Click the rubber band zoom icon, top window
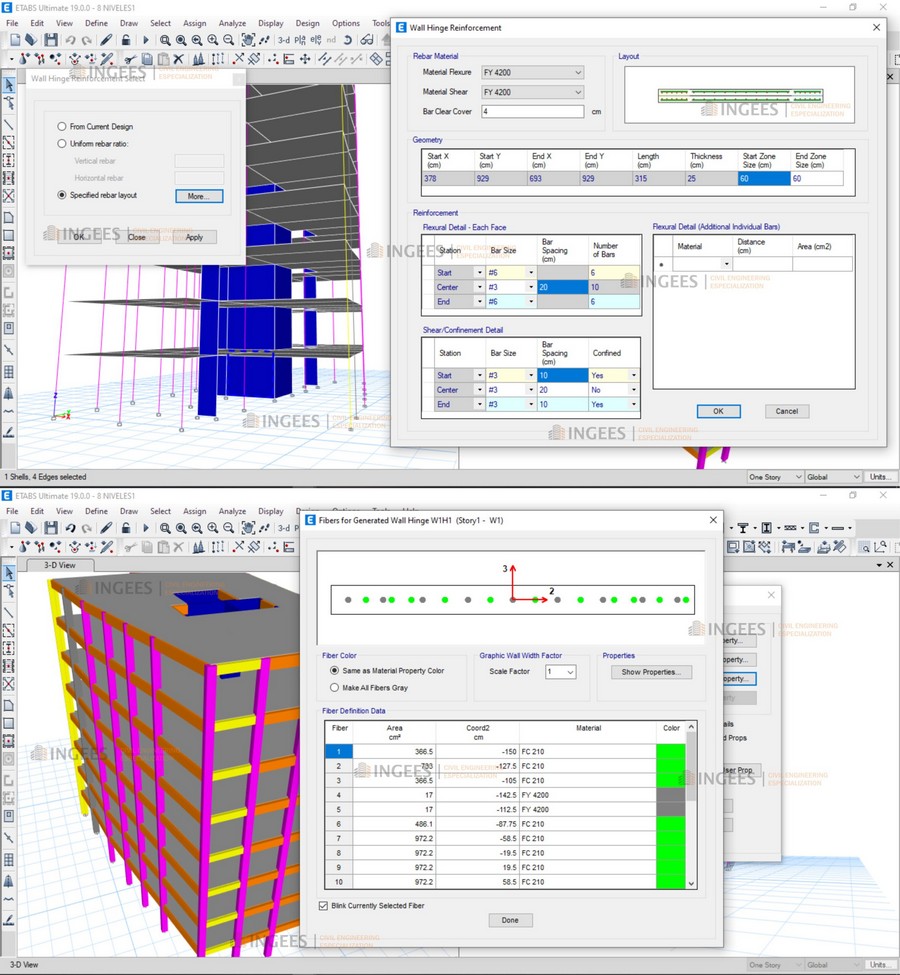 (x=165, y=40)
